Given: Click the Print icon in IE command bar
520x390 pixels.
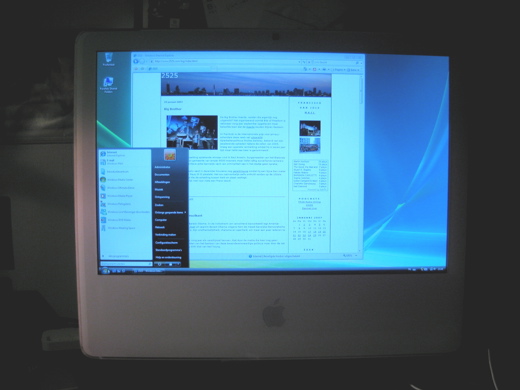Looking at the screenshot, I should [x=324, y=70].
